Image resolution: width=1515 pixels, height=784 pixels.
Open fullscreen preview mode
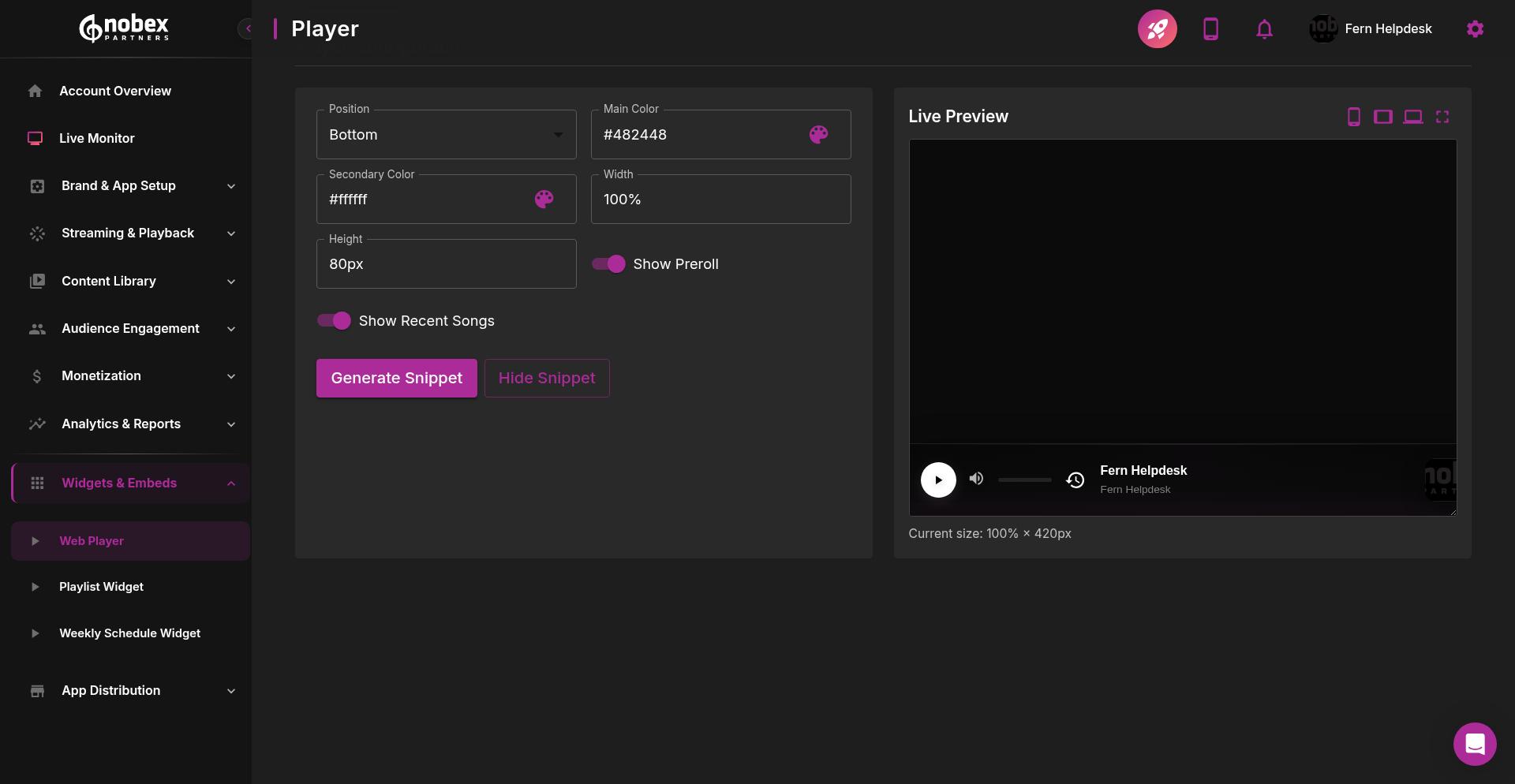(x=1443, y=116)
